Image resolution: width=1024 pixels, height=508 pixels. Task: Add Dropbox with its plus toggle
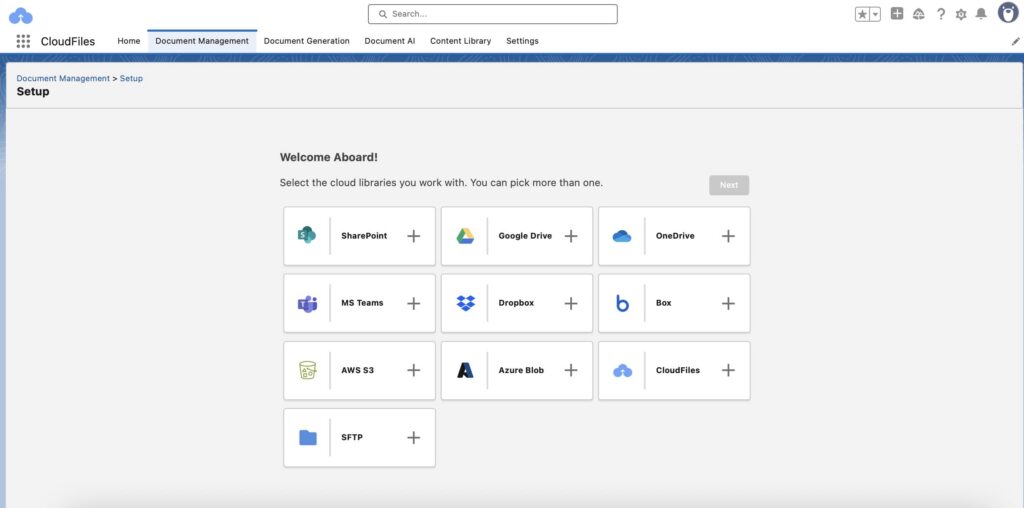[571, 304]
